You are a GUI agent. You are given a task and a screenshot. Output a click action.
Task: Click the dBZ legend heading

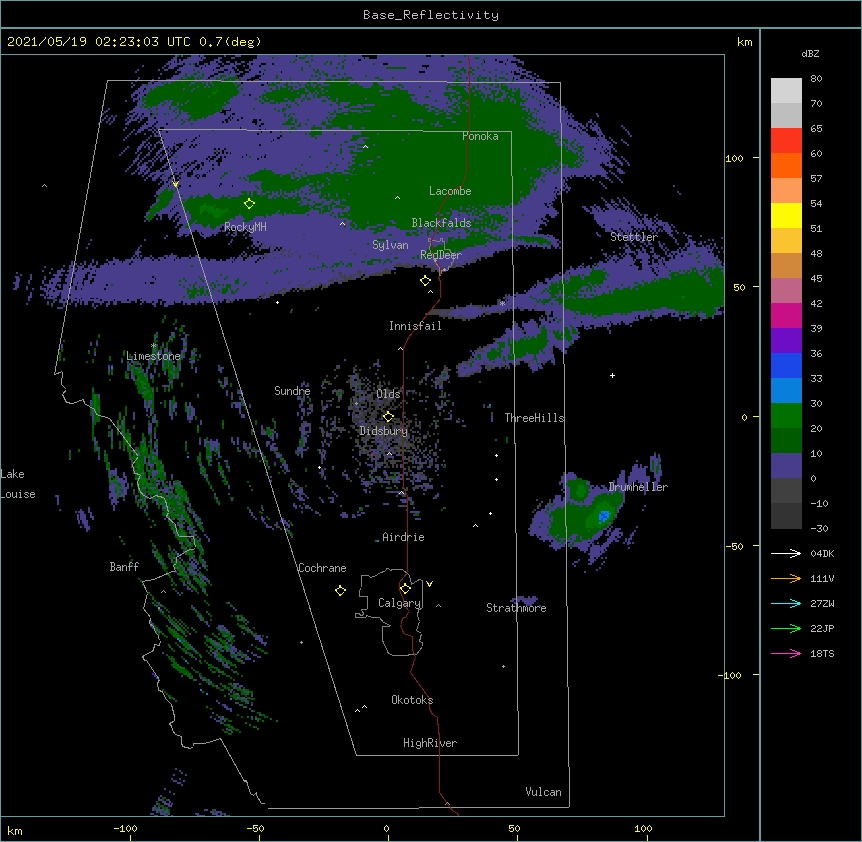tap(810, 53)
